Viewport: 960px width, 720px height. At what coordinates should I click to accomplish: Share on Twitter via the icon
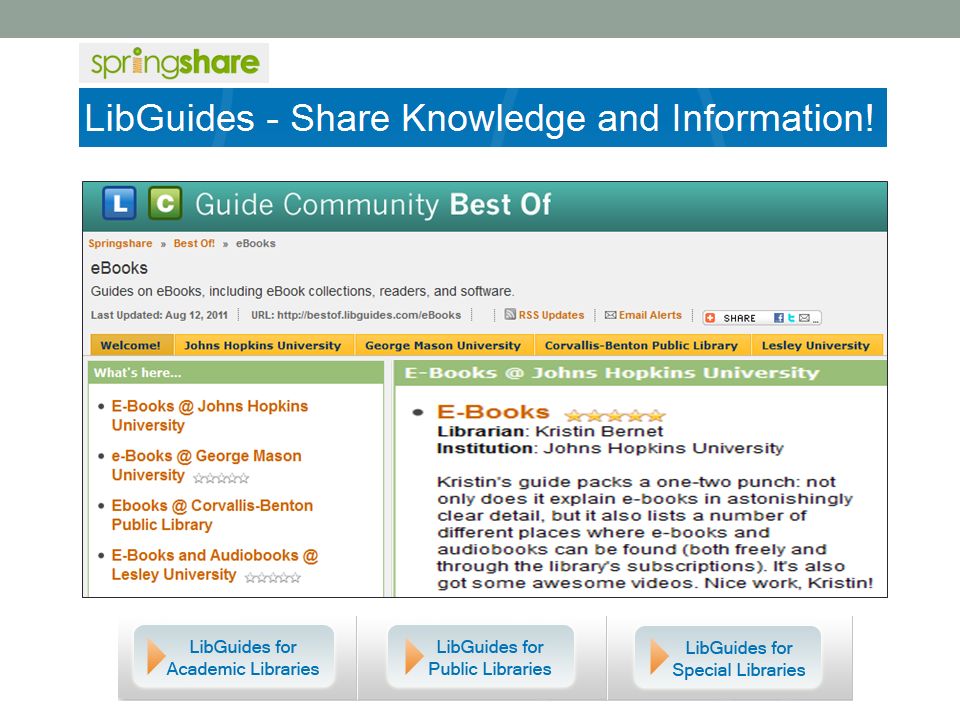[x=791, y=318]
